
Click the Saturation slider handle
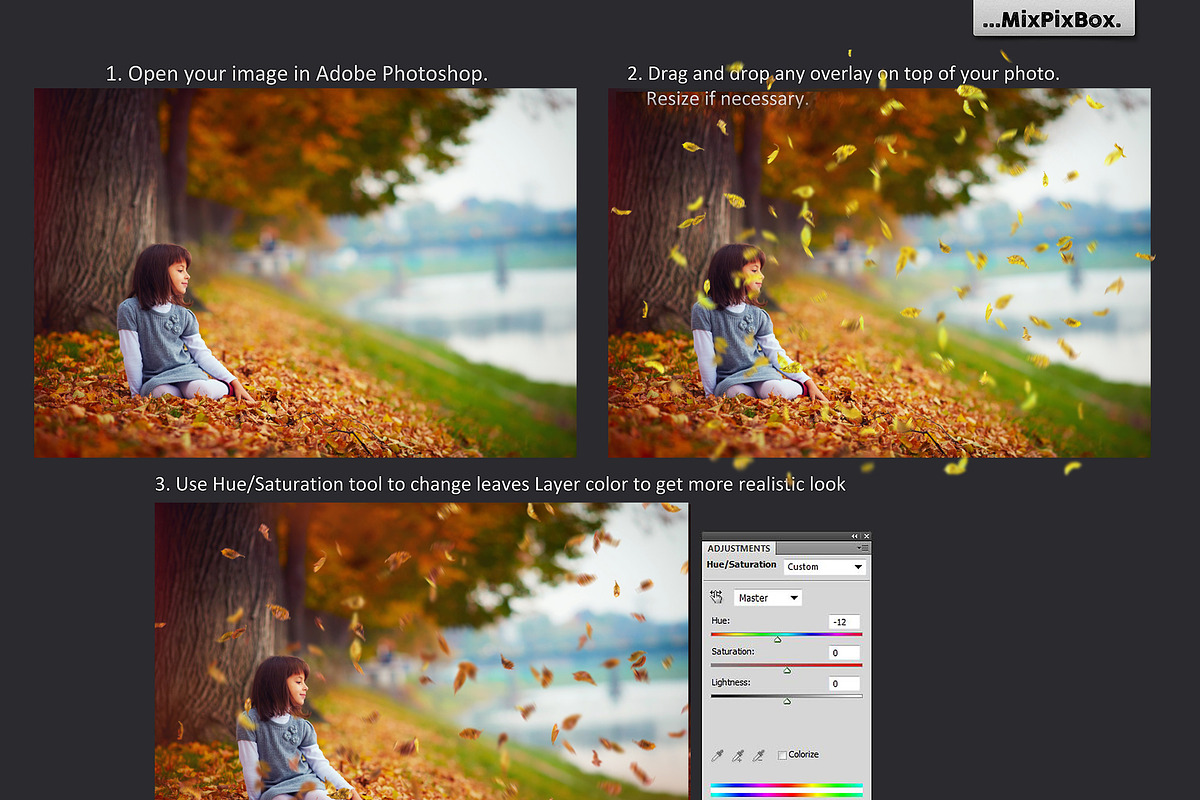pos(787,670)
